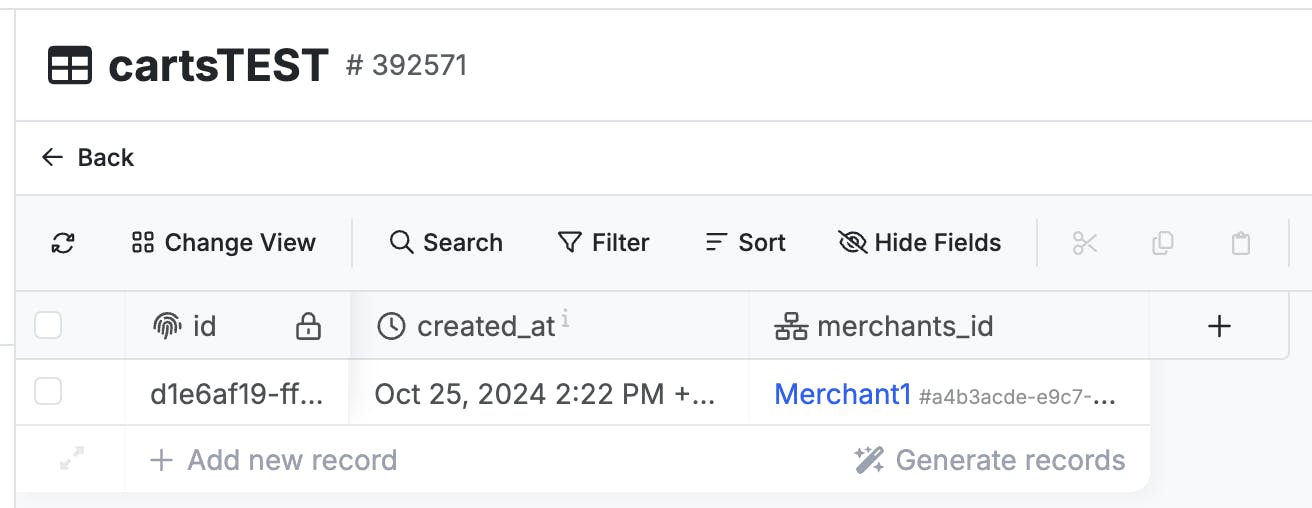Open the Change View options
1312x508 pixels.
[224, 243]
